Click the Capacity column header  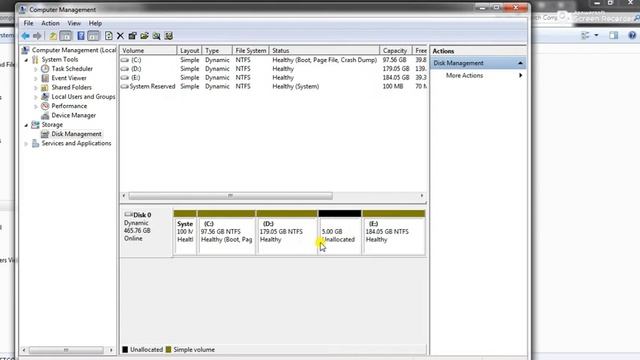tap(396, 51)
